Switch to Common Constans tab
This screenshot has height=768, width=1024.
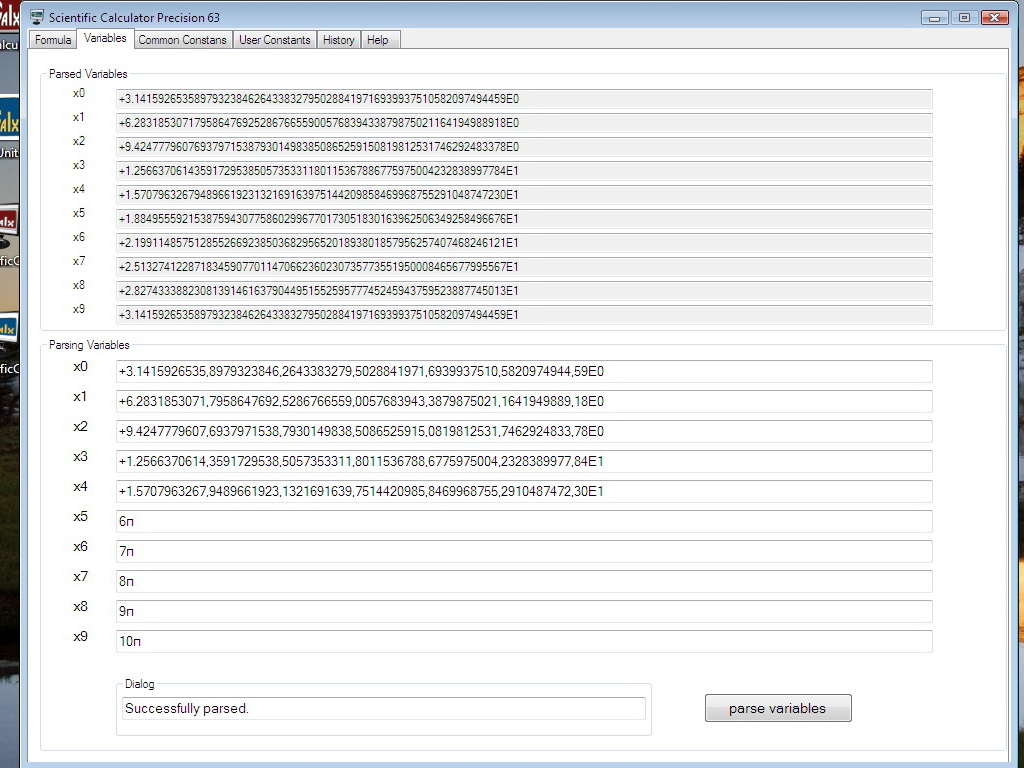click(x=182, y=40)
